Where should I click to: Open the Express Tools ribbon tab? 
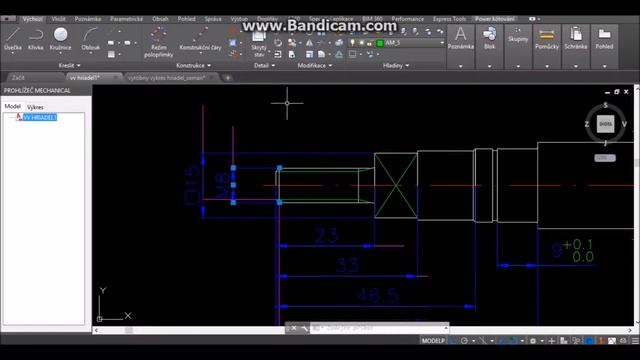[449, 19]
